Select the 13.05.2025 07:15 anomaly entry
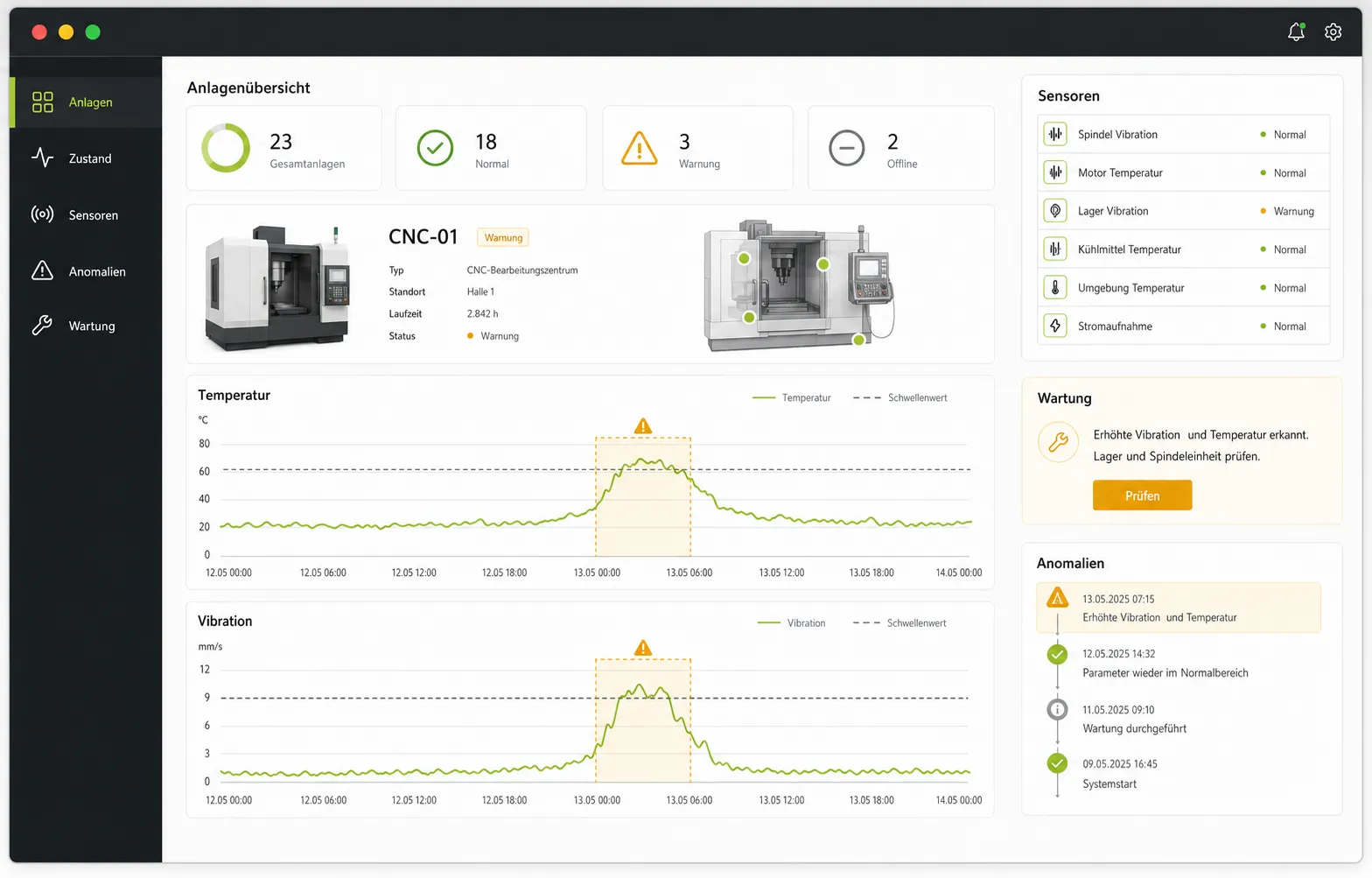 (1179, 608)
